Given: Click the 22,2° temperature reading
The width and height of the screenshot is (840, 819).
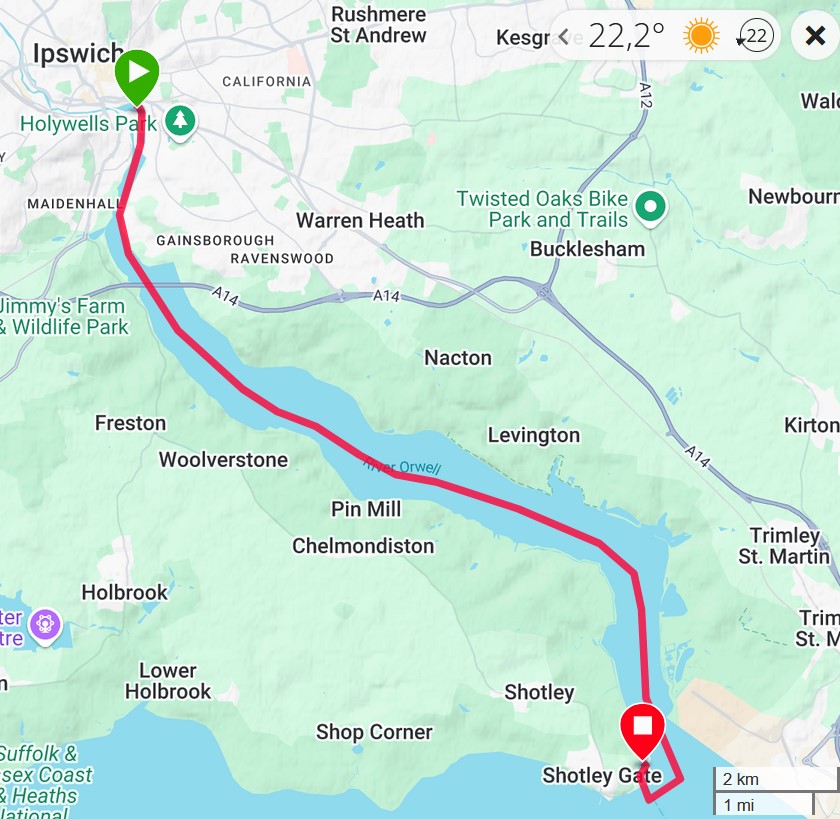Looking at the screenshot, I should click(626, 36).
